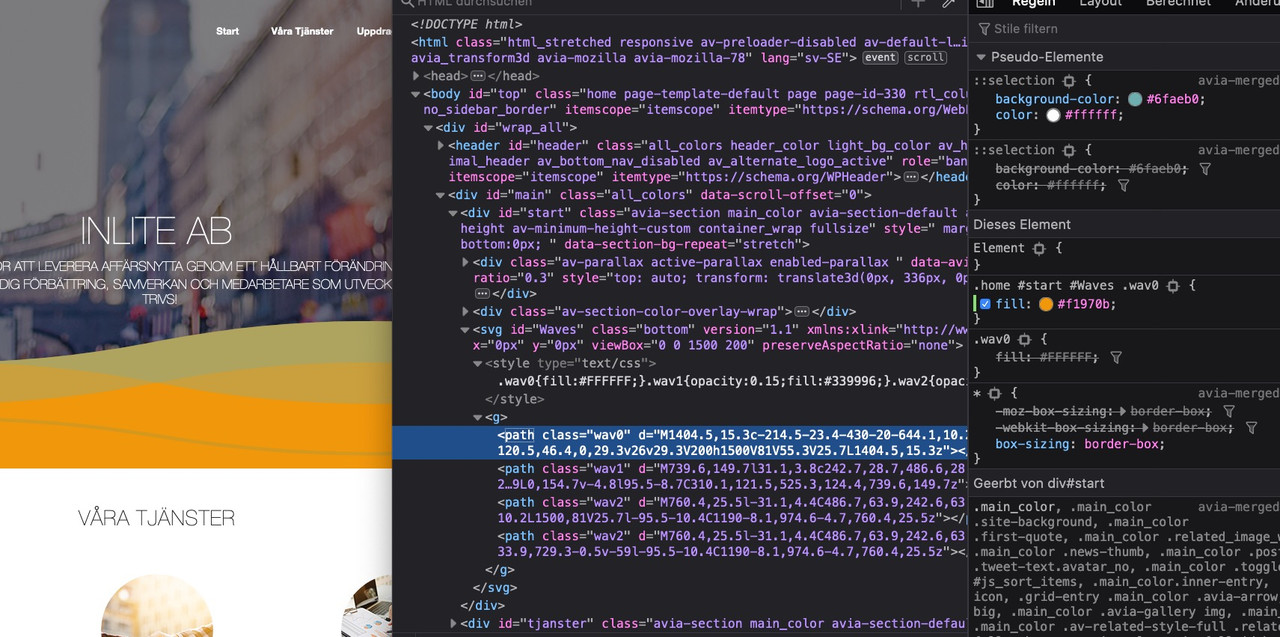Open the orange #f1970b fill swatch
This screenshot has width=1280, height=637.
click(1046, 304)
